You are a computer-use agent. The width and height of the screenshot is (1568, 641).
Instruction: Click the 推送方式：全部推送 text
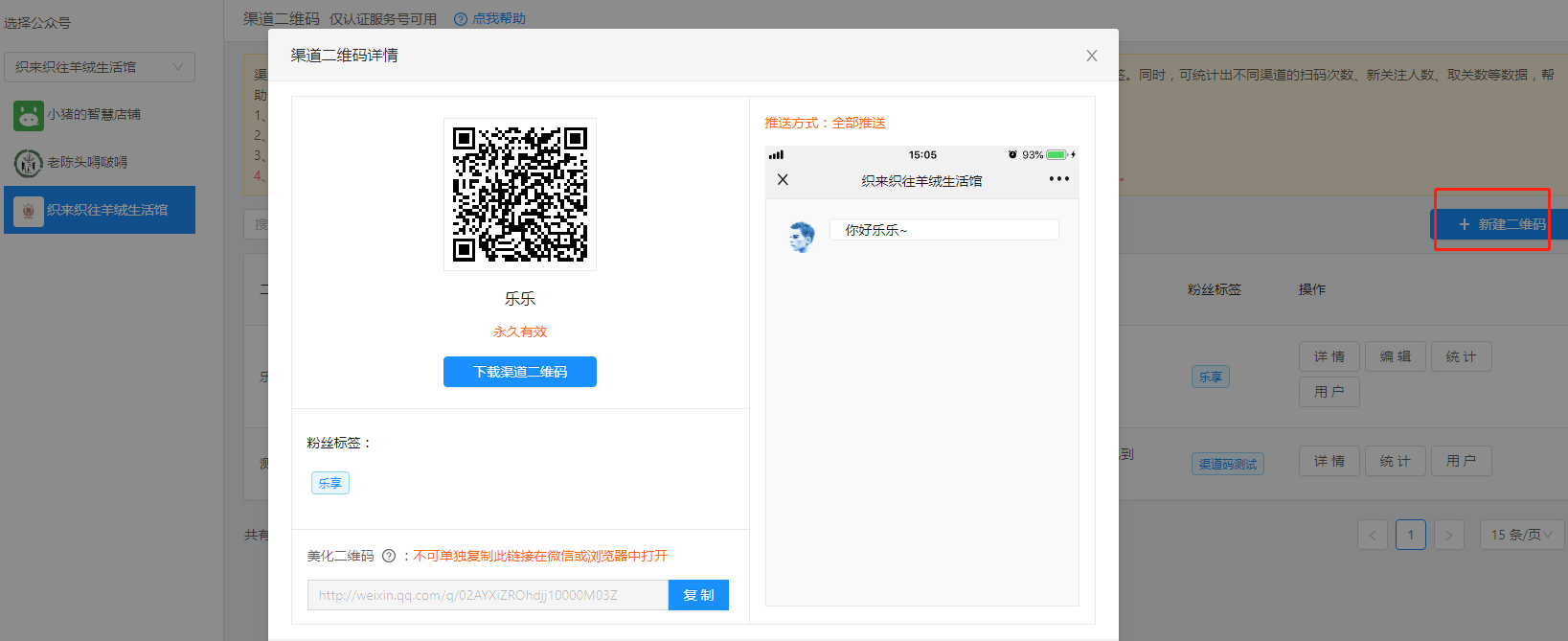[x=825, y=123]
